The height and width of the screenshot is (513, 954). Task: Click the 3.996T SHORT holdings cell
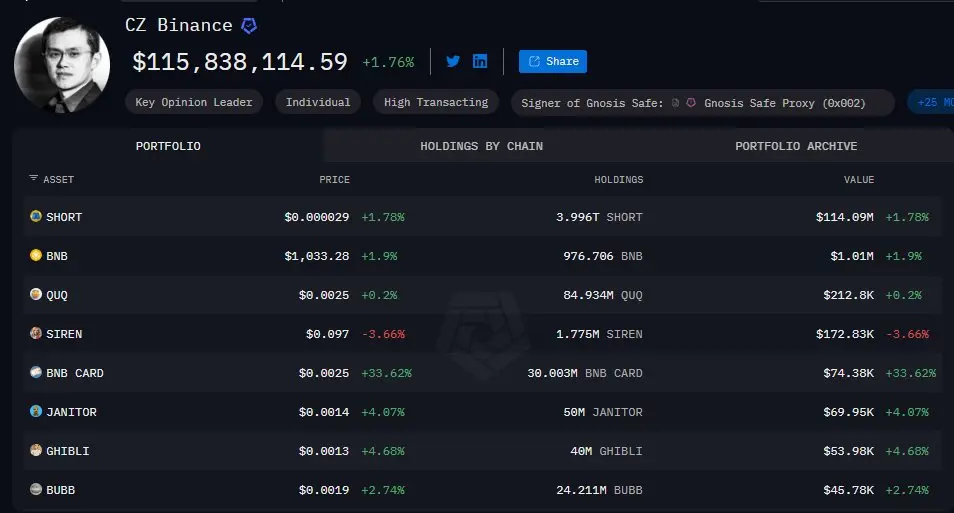(x=599, y=217)
